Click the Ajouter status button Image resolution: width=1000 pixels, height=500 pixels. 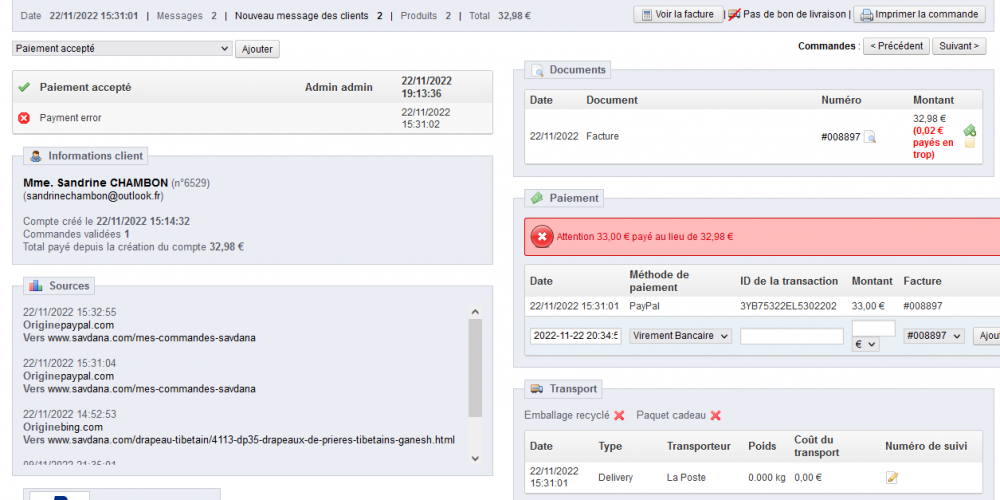pos(258,49)
